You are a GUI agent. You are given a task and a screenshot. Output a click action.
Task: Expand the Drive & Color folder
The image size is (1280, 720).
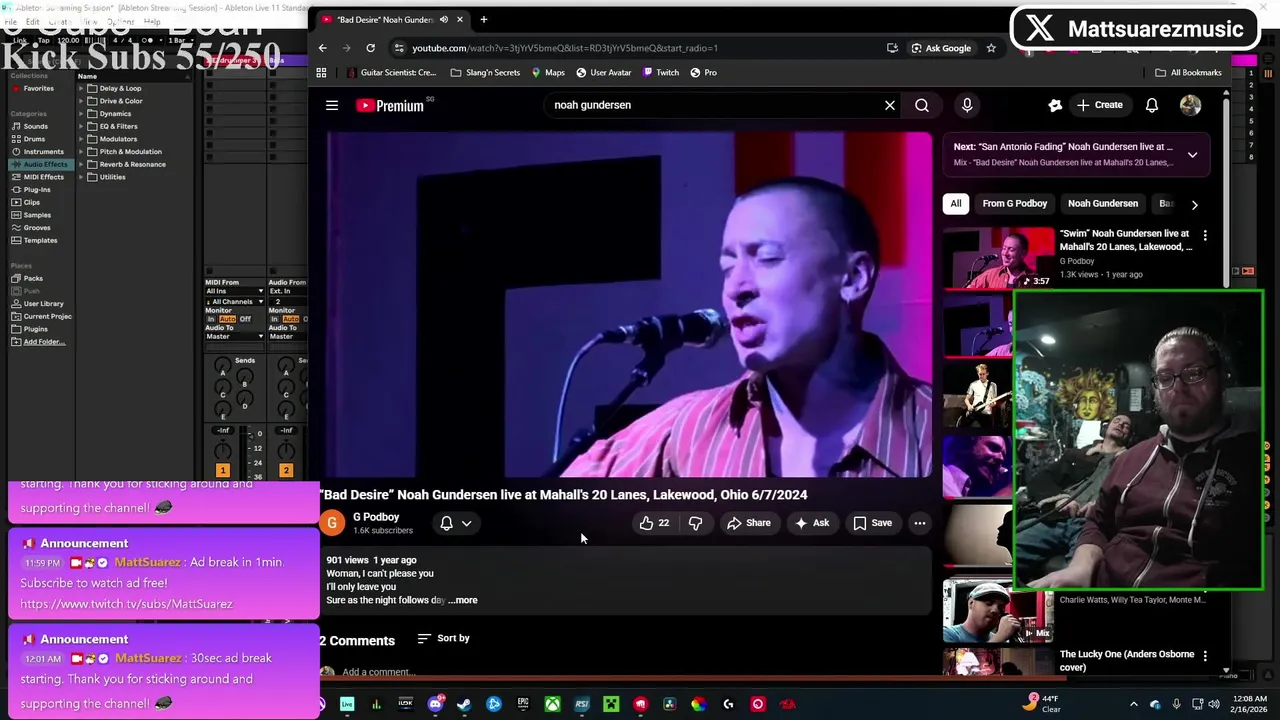click(81, 101)
